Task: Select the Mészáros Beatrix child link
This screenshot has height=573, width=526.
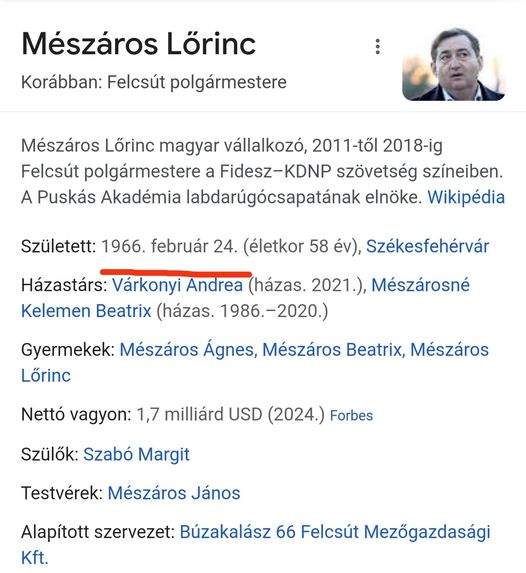Action: coord(332,349)
